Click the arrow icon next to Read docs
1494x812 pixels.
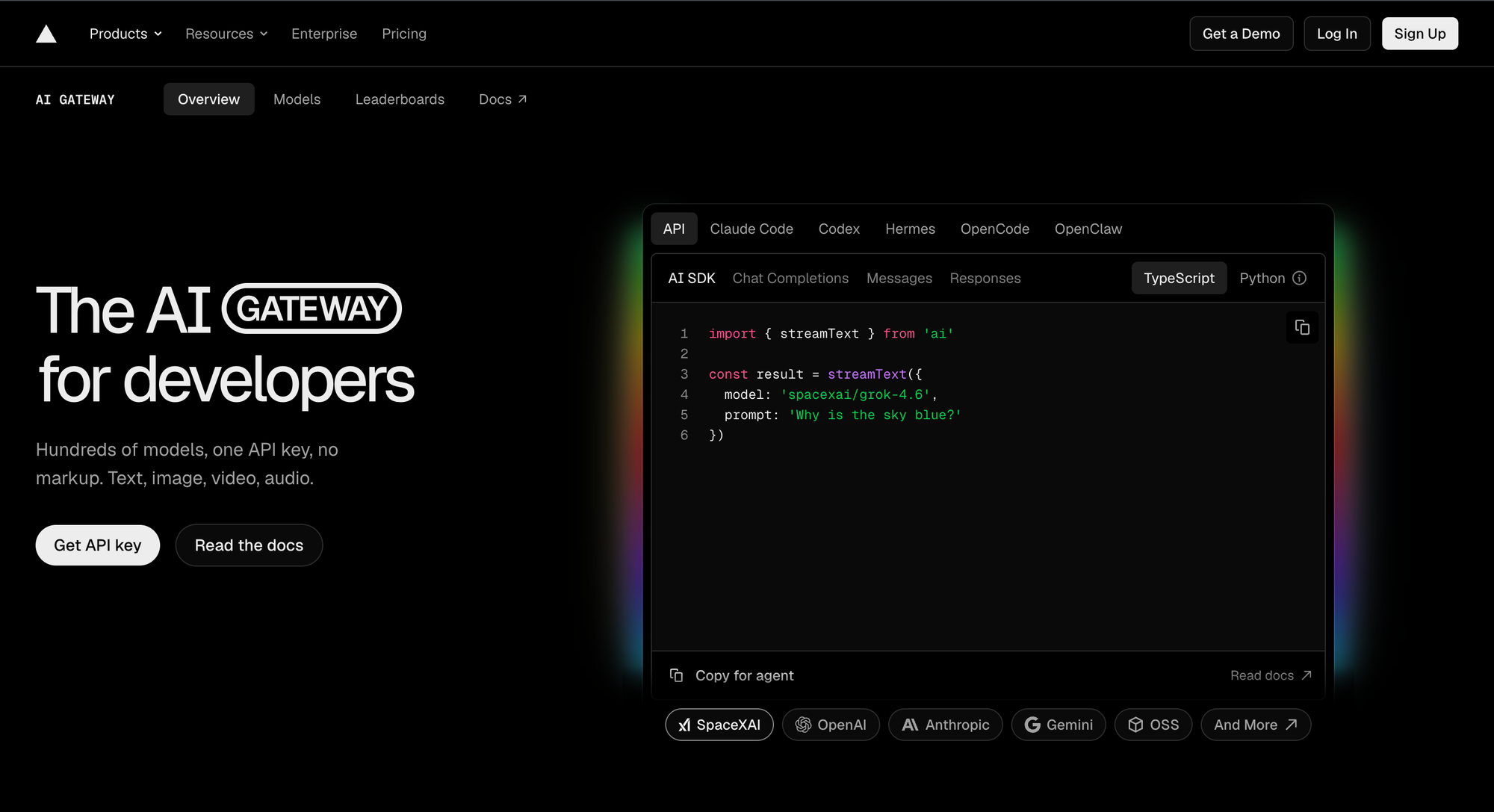(x=1307, y=675)
